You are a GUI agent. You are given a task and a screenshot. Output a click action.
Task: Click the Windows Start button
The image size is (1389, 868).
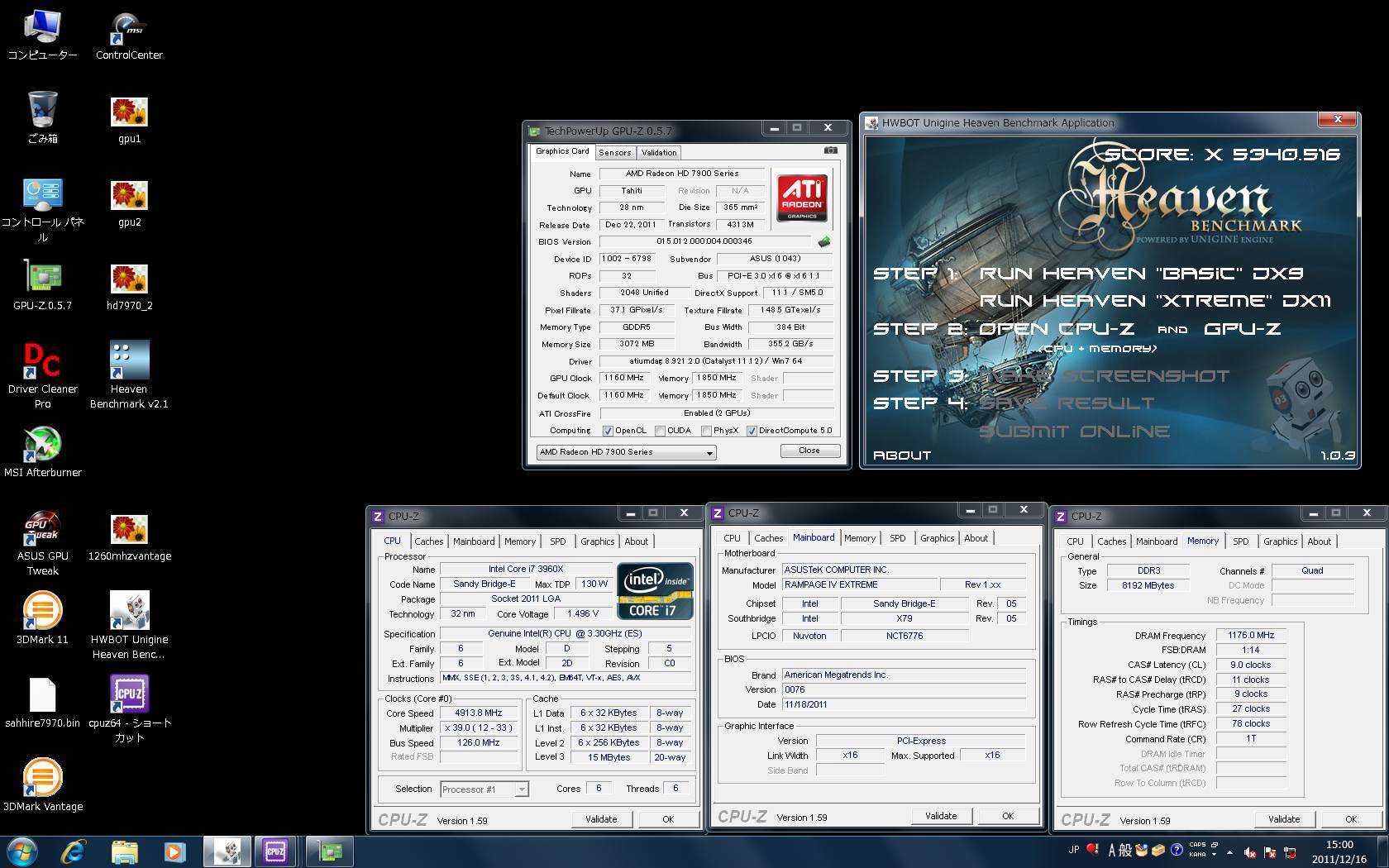click(21, 851)
